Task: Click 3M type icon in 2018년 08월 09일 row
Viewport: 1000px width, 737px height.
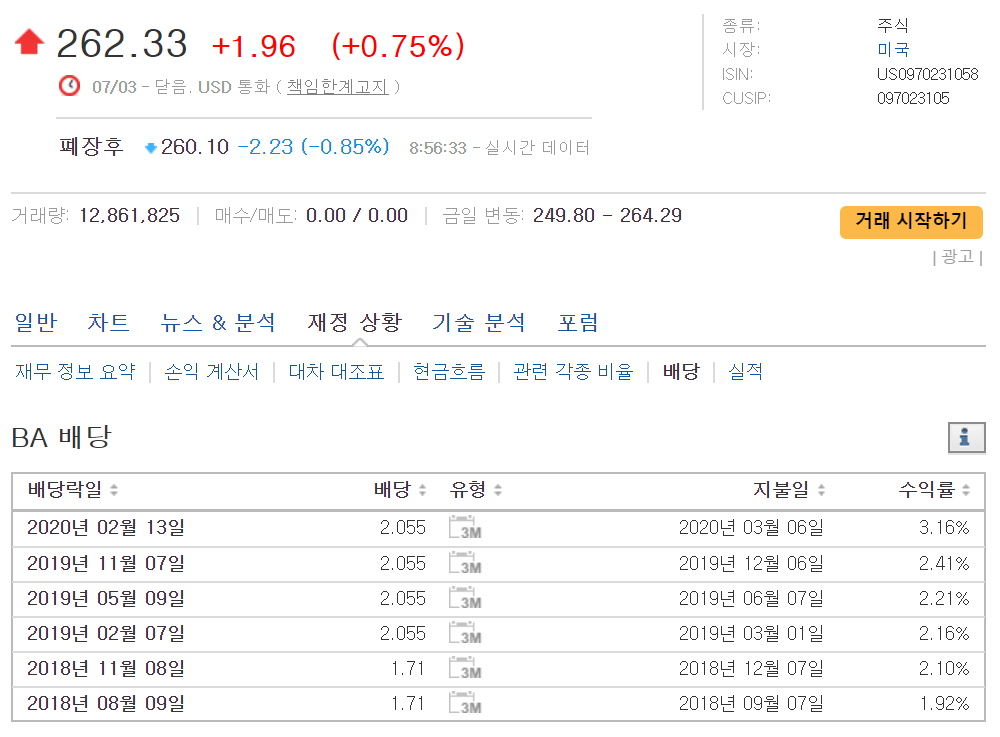Action: (465, 703)
